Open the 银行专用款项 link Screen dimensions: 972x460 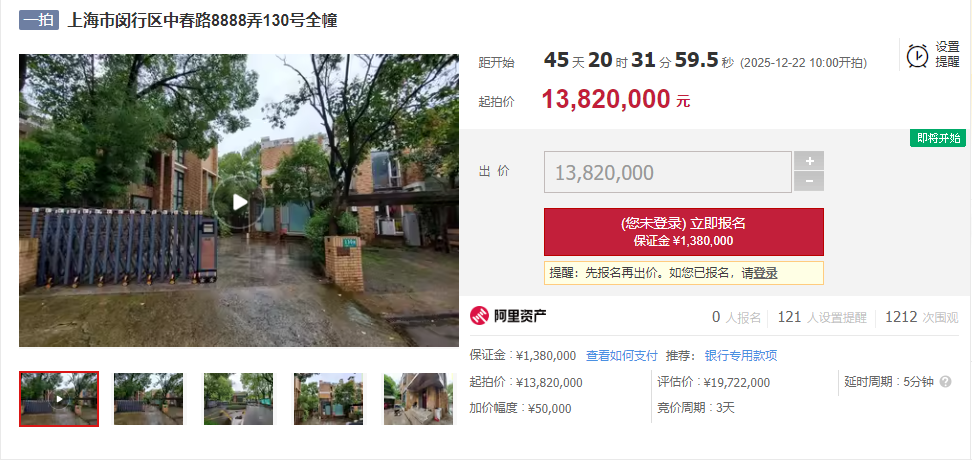(741, 355)
